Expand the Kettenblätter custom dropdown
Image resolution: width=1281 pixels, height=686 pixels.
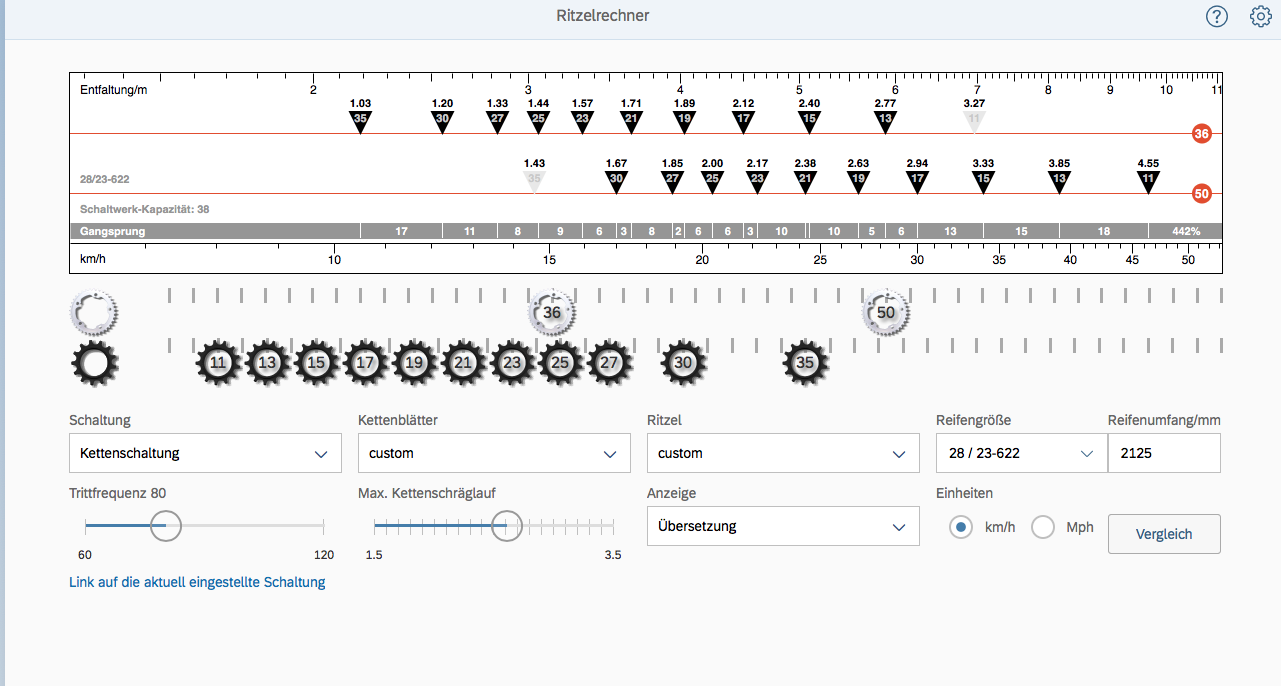(x=494, y=453)
